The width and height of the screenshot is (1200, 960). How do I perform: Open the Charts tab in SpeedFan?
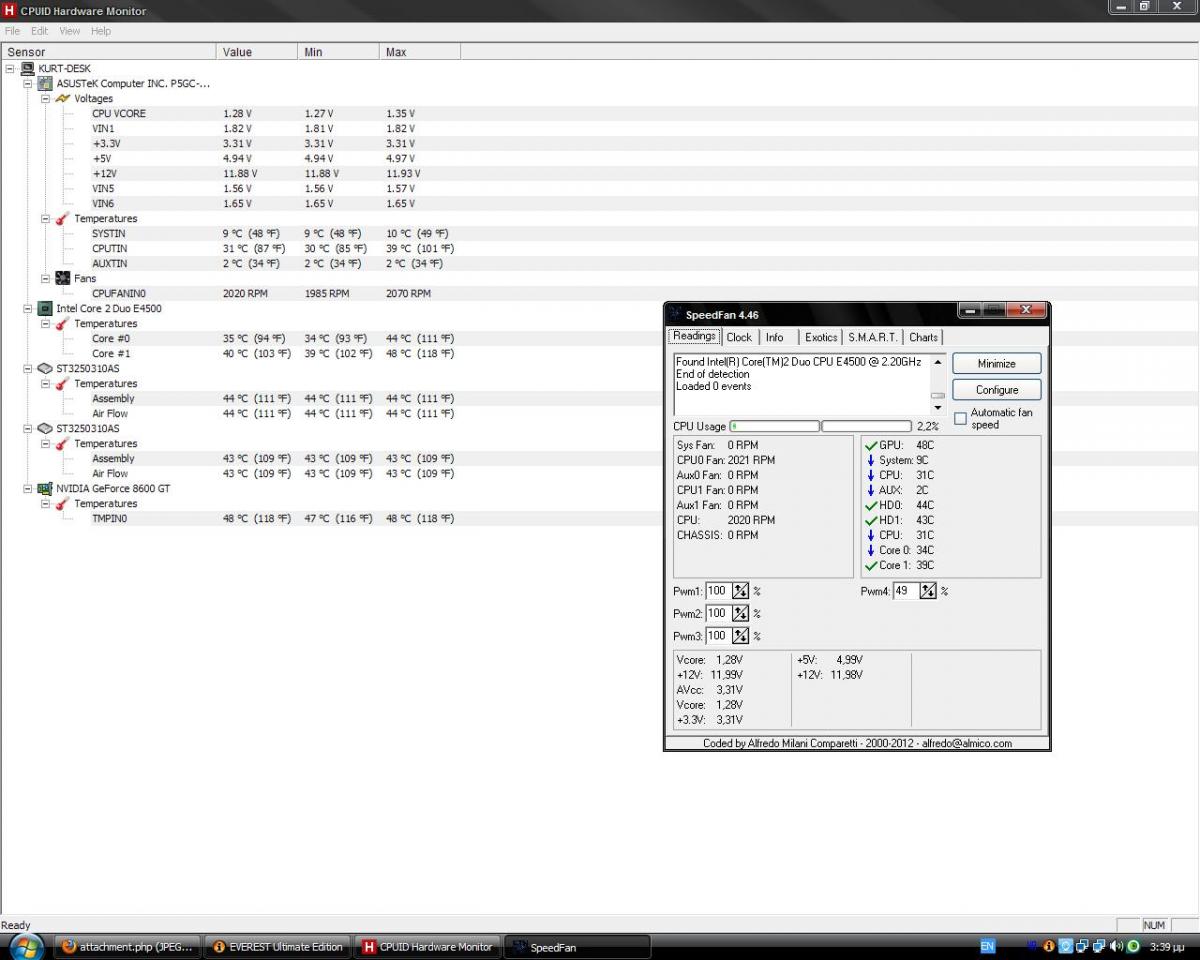pos(923,337)
